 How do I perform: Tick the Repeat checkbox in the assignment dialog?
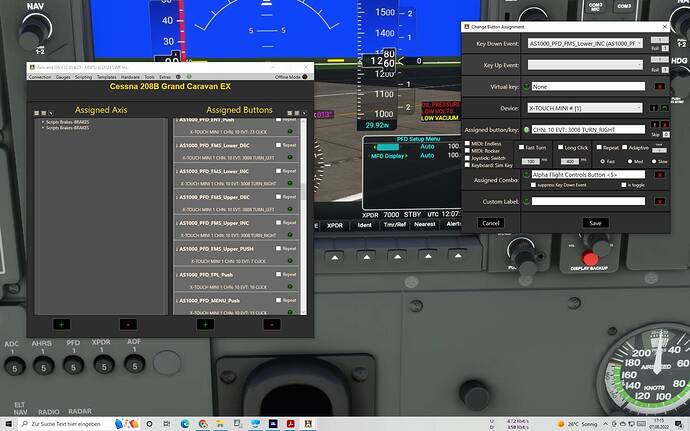[599, 147]
